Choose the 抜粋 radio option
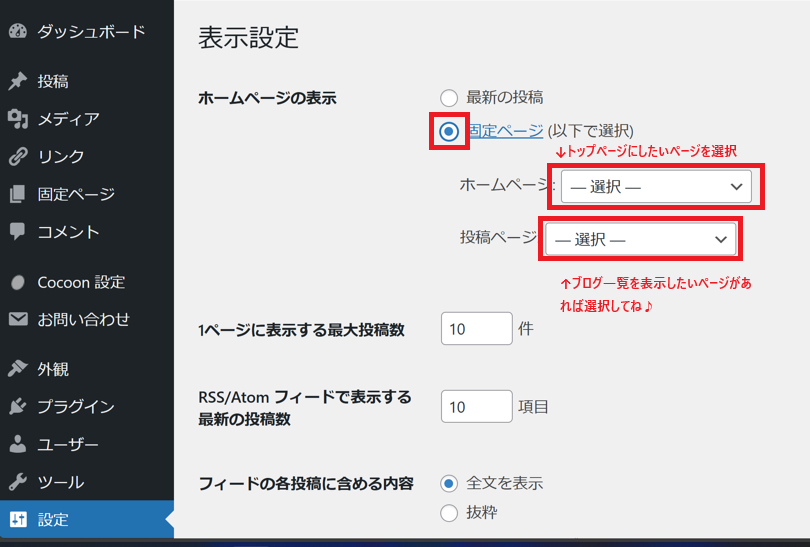 pos(449,513)
